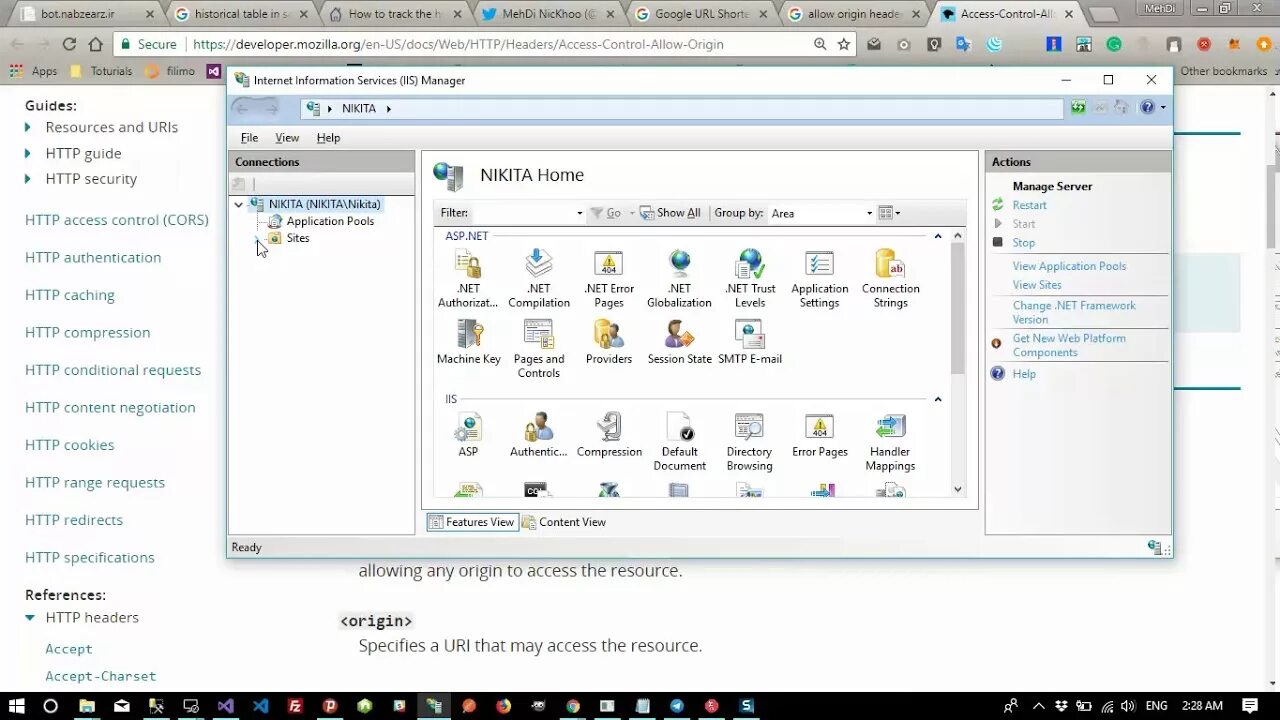Viewport: 1280px width, 720px height.
Task: Click Change .NET Framework Version
Action: [1074, 312]
